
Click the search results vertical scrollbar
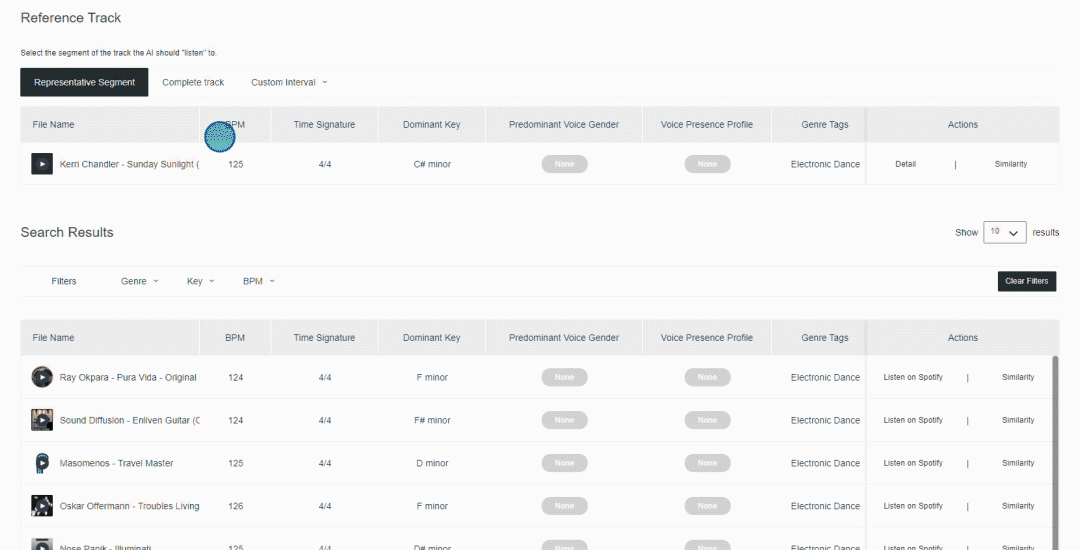[x=1055, y=452]
